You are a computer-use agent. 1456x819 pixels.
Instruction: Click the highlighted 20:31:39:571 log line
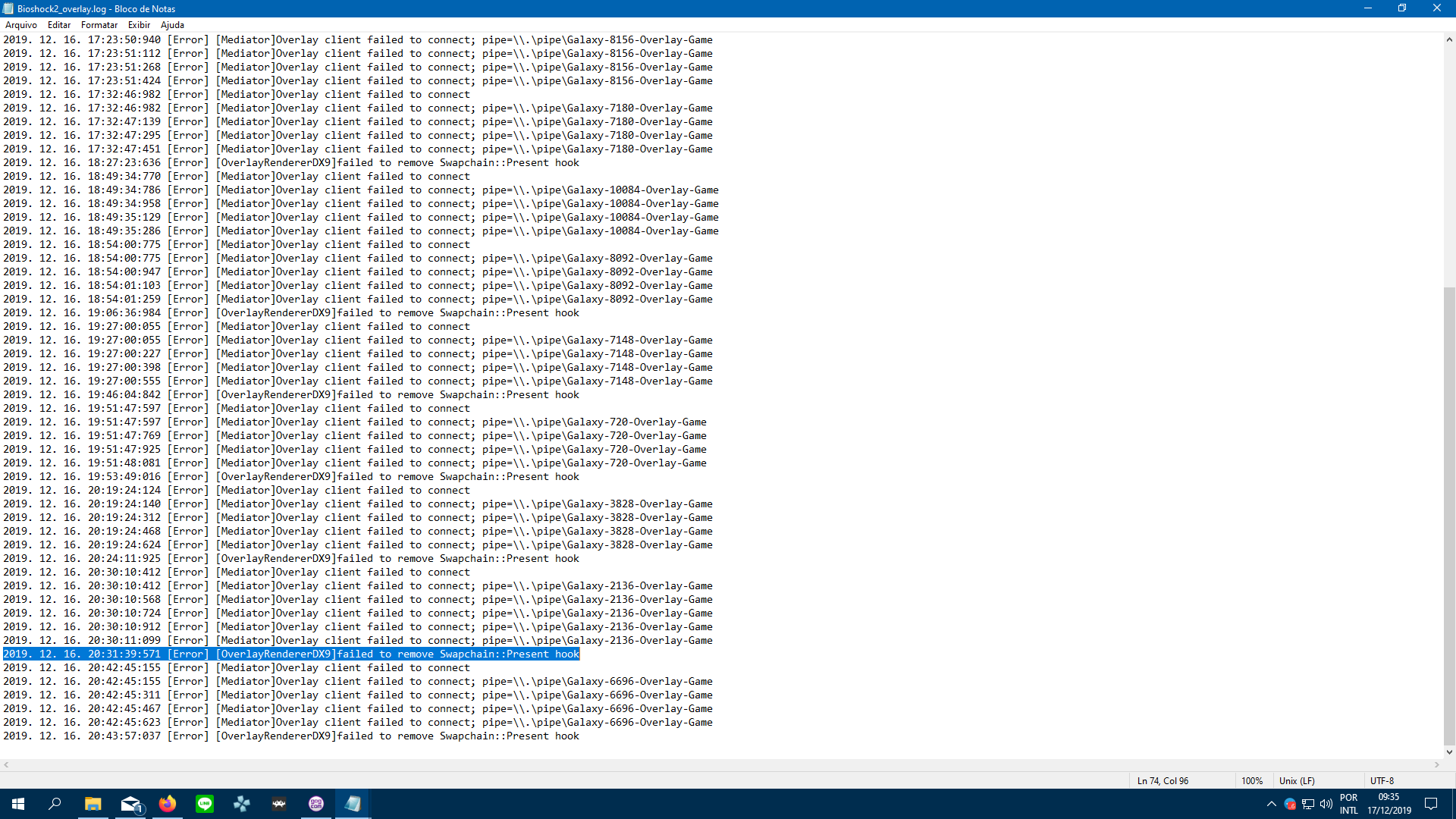coord(291,654)
